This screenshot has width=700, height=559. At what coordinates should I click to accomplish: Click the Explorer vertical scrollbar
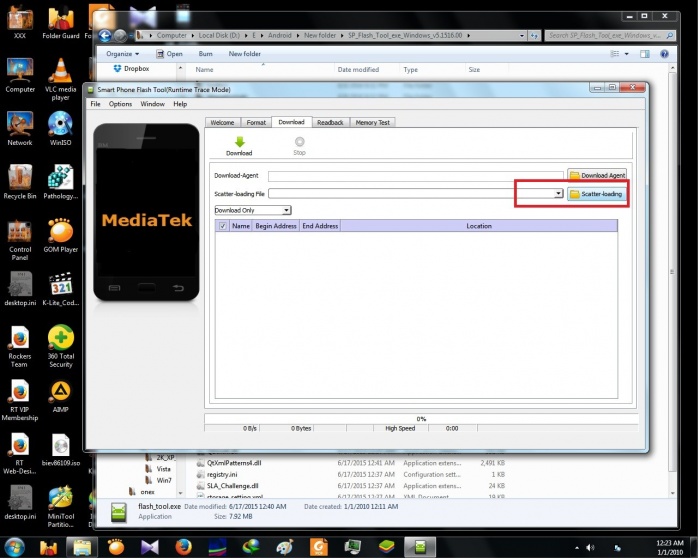[x=672, y=271]
